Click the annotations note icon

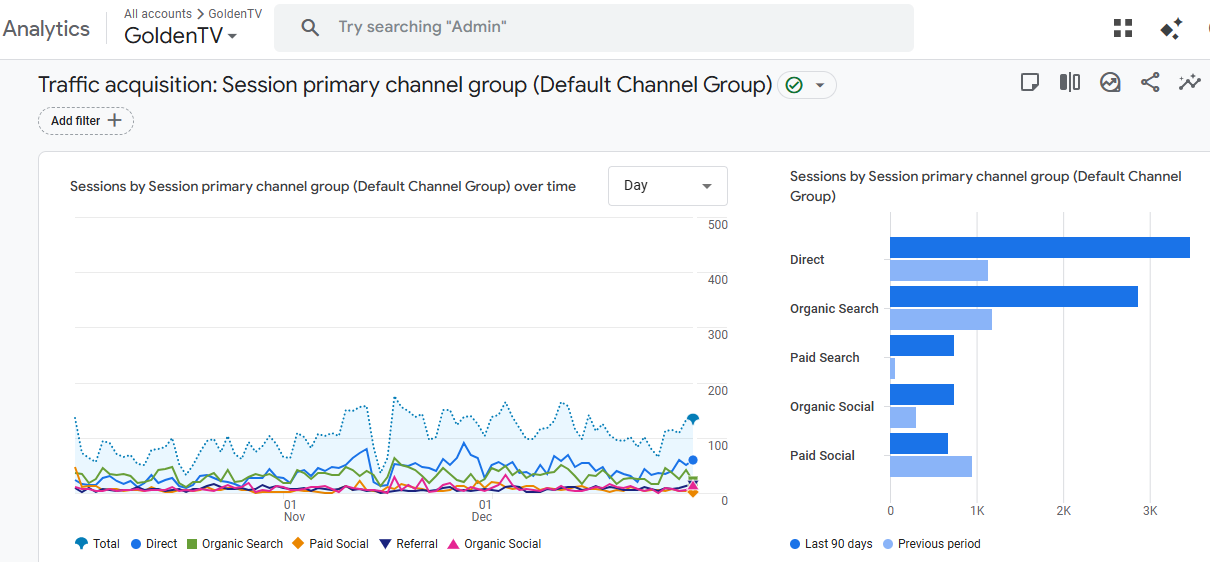point(1030,83)
